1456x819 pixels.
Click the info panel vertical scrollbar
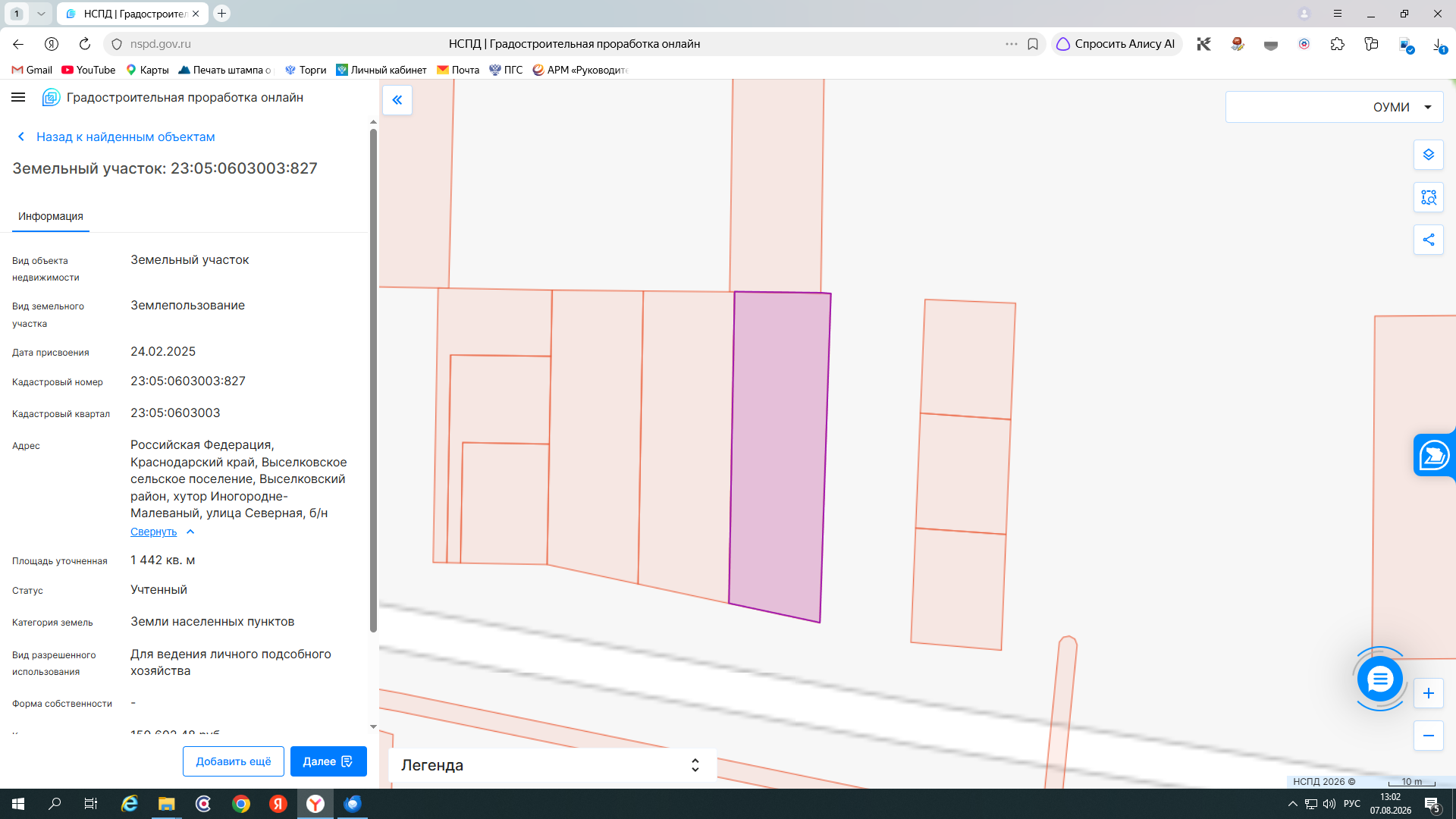tap(373, 379)
